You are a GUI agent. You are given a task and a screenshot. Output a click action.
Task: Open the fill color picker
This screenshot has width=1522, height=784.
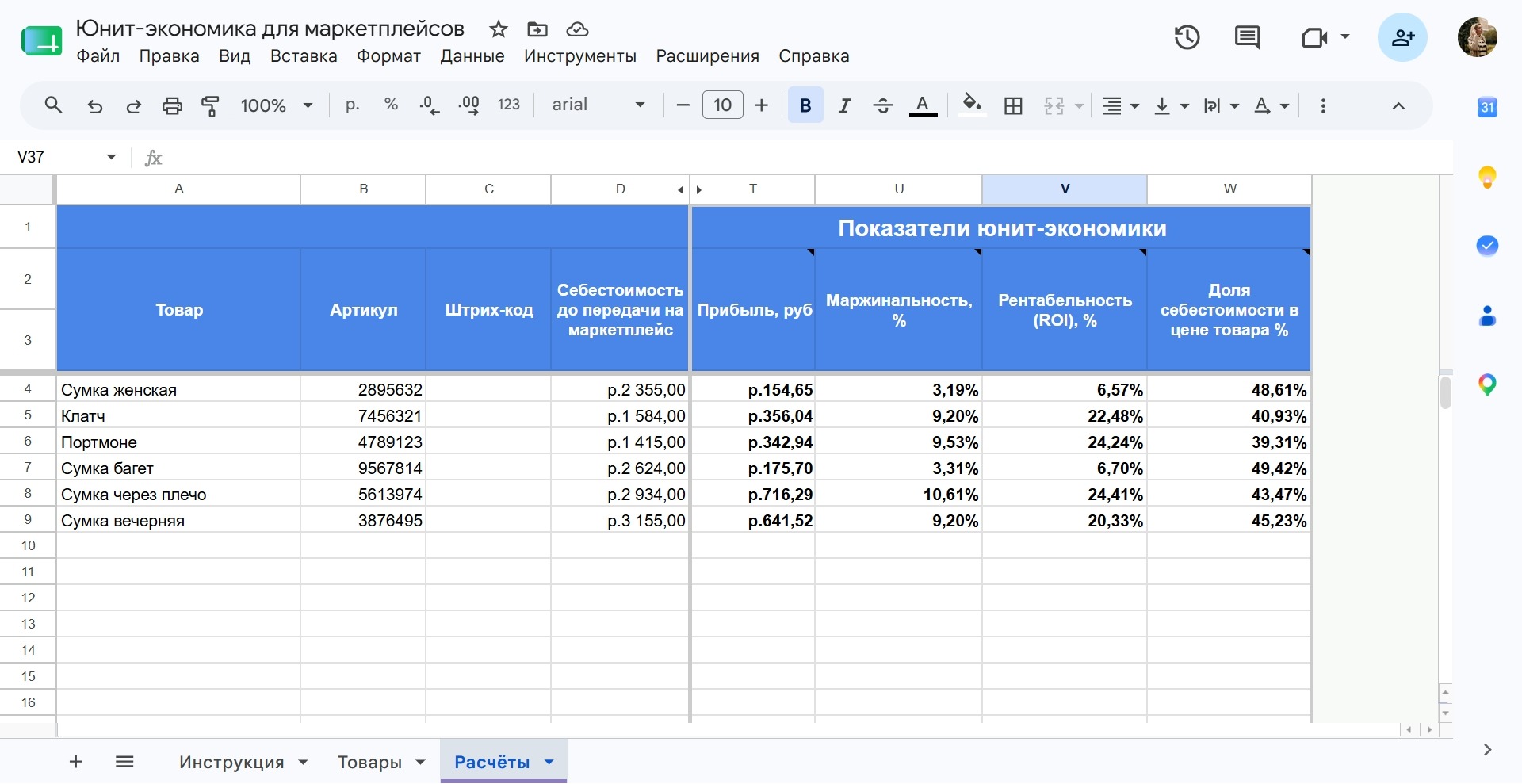[972, 105]
